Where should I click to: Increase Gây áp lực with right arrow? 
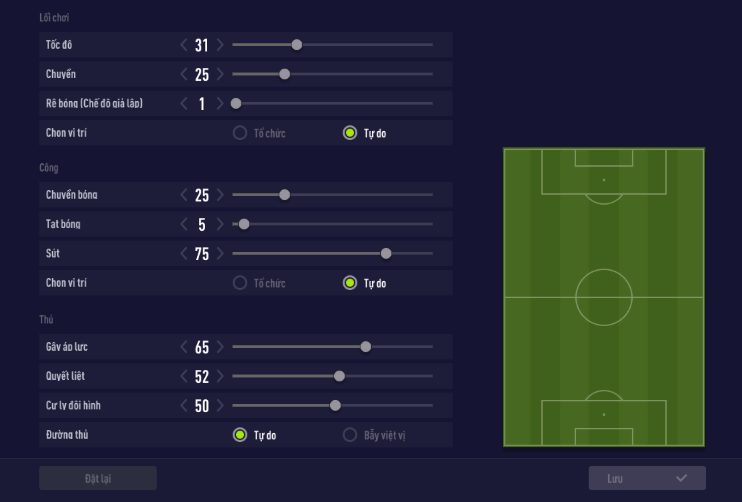coord(220,347)
